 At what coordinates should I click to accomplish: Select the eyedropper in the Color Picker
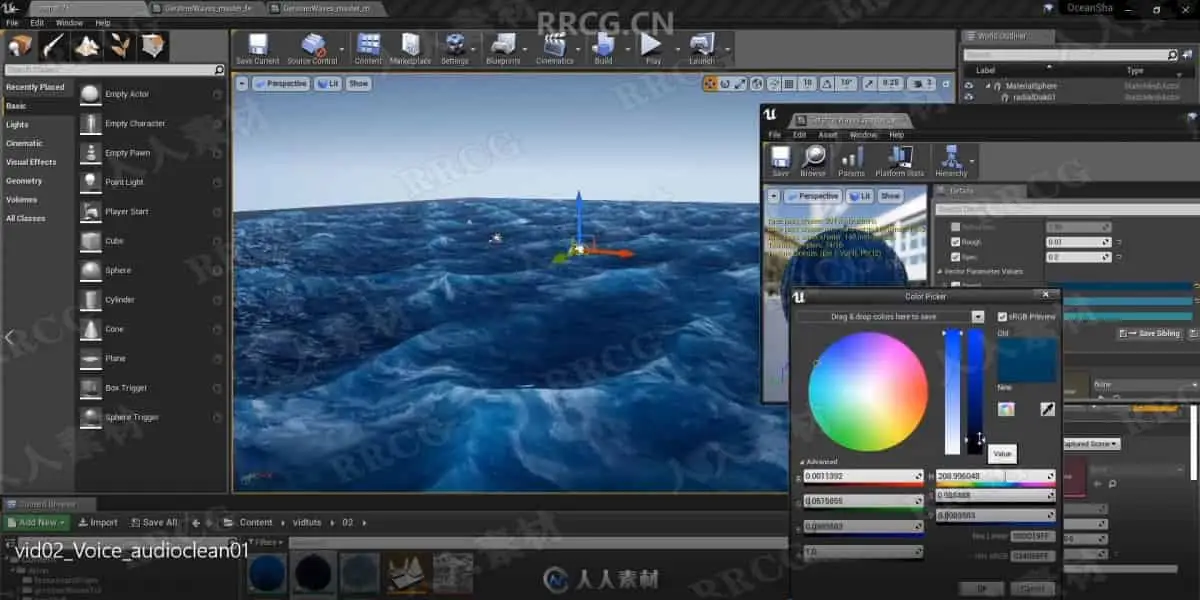[1047, 409]
